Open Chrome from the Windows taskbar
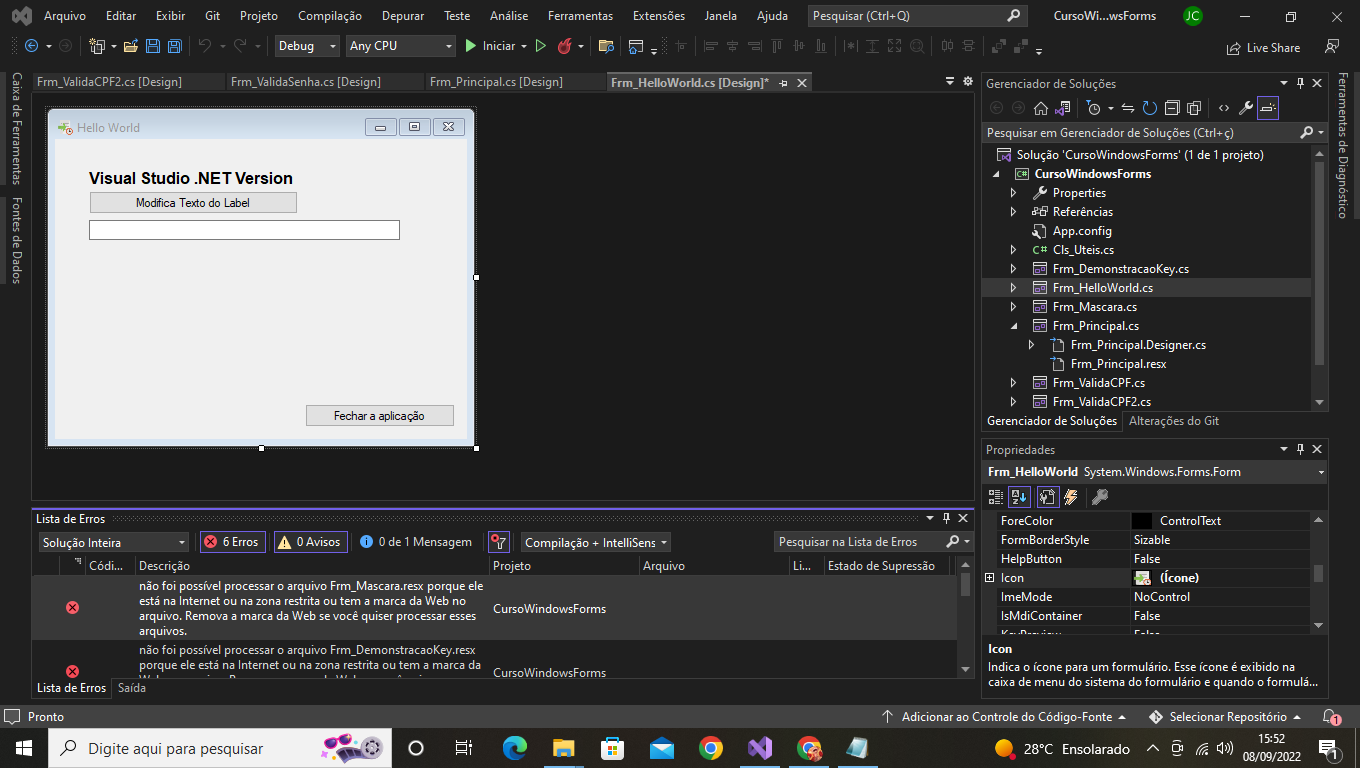This screenshot has height=768, width=1360. point(710,748)
